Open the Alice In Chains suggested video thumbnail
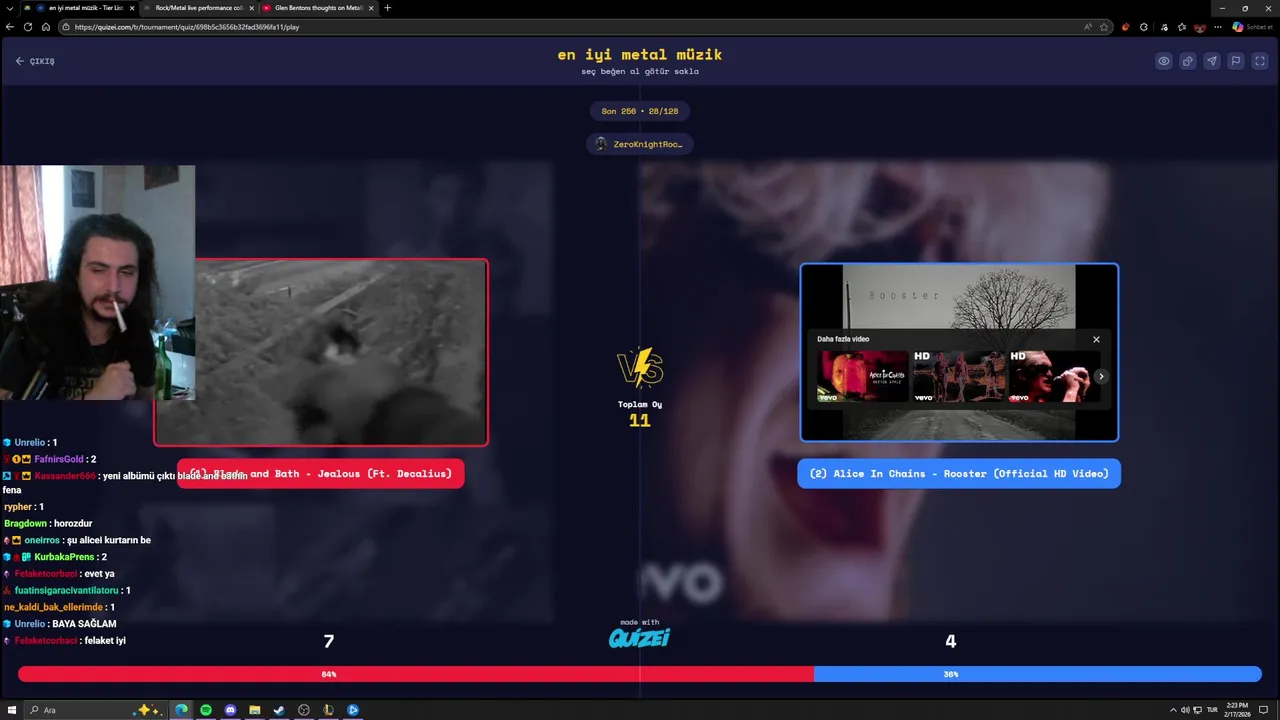The image size is (1280, 720). click(x=863, y=376)
